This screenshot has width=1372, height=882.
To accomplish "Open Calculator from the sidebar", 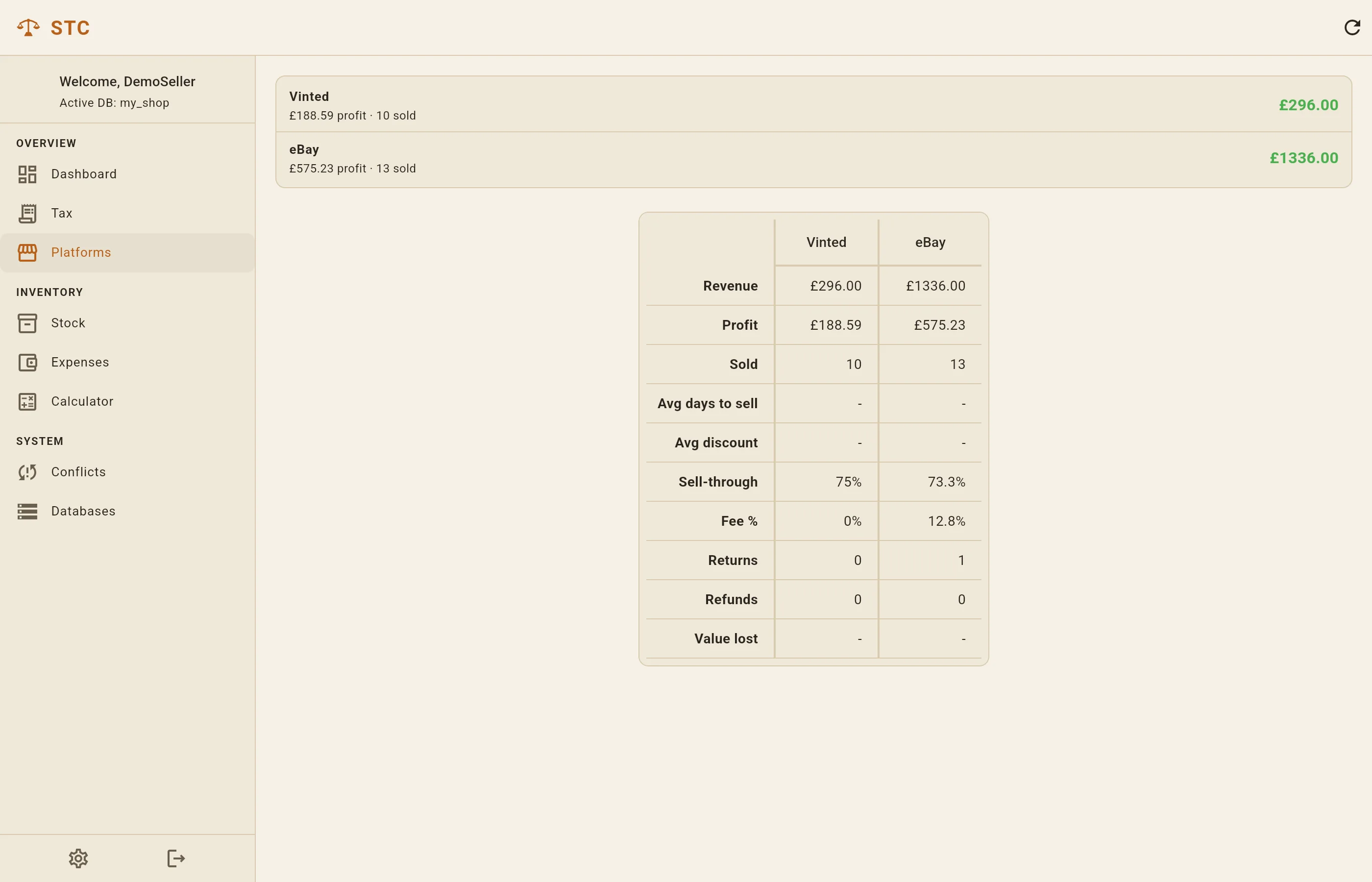I will [x=128, y=401].
